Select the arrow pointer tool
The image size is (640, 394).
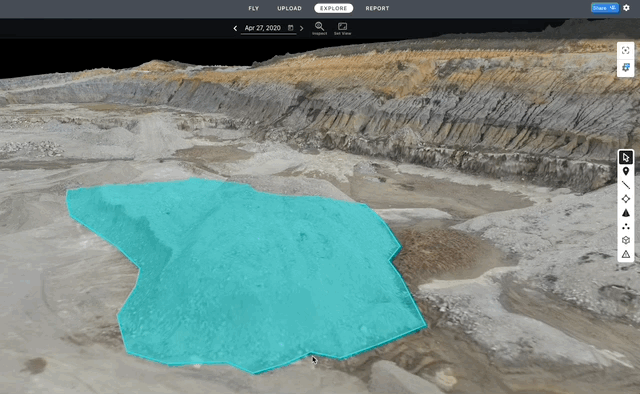626,158
